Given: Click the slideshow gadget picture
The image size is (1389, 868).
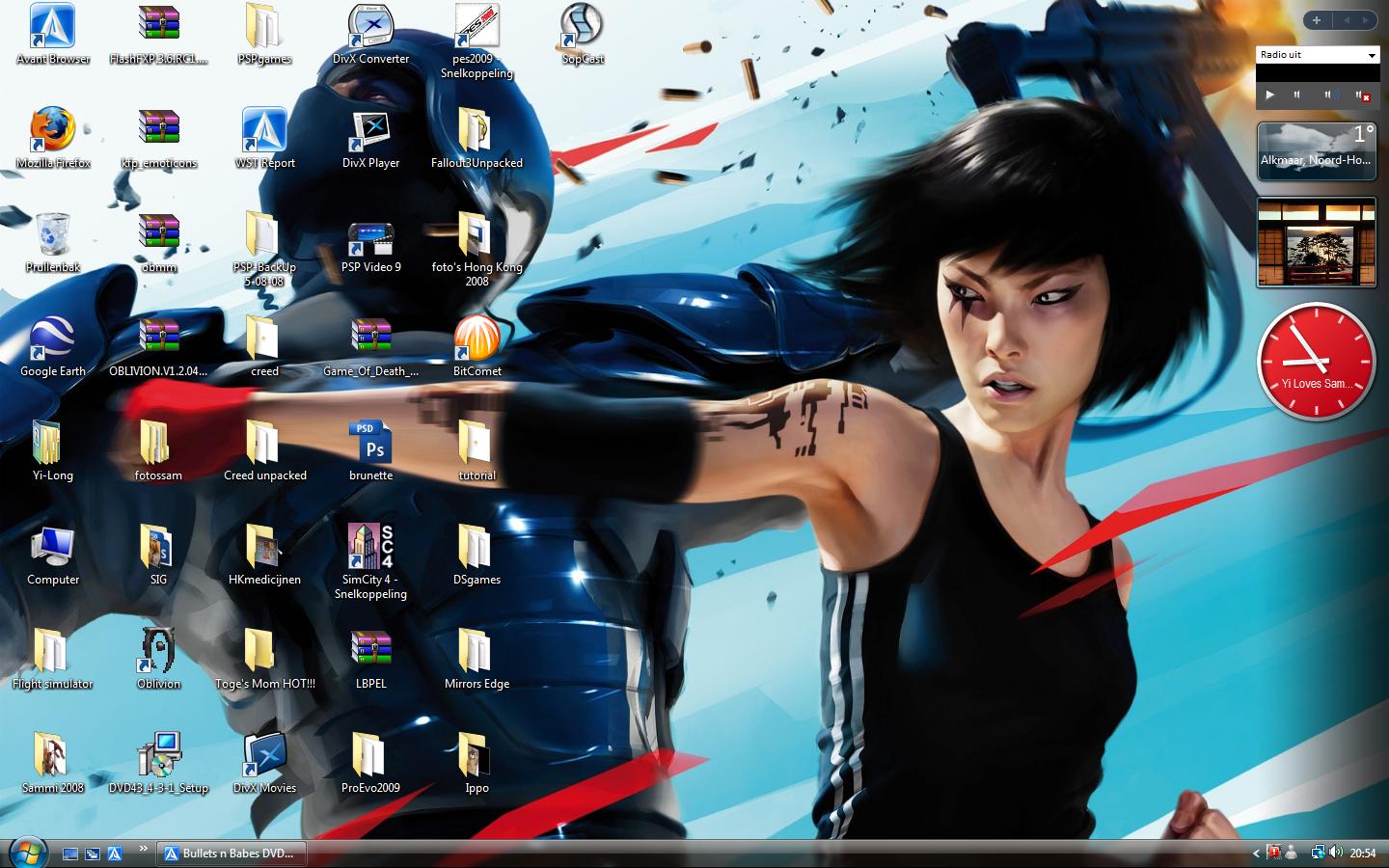Looking at the screenshot, I should coord(1317,242).
